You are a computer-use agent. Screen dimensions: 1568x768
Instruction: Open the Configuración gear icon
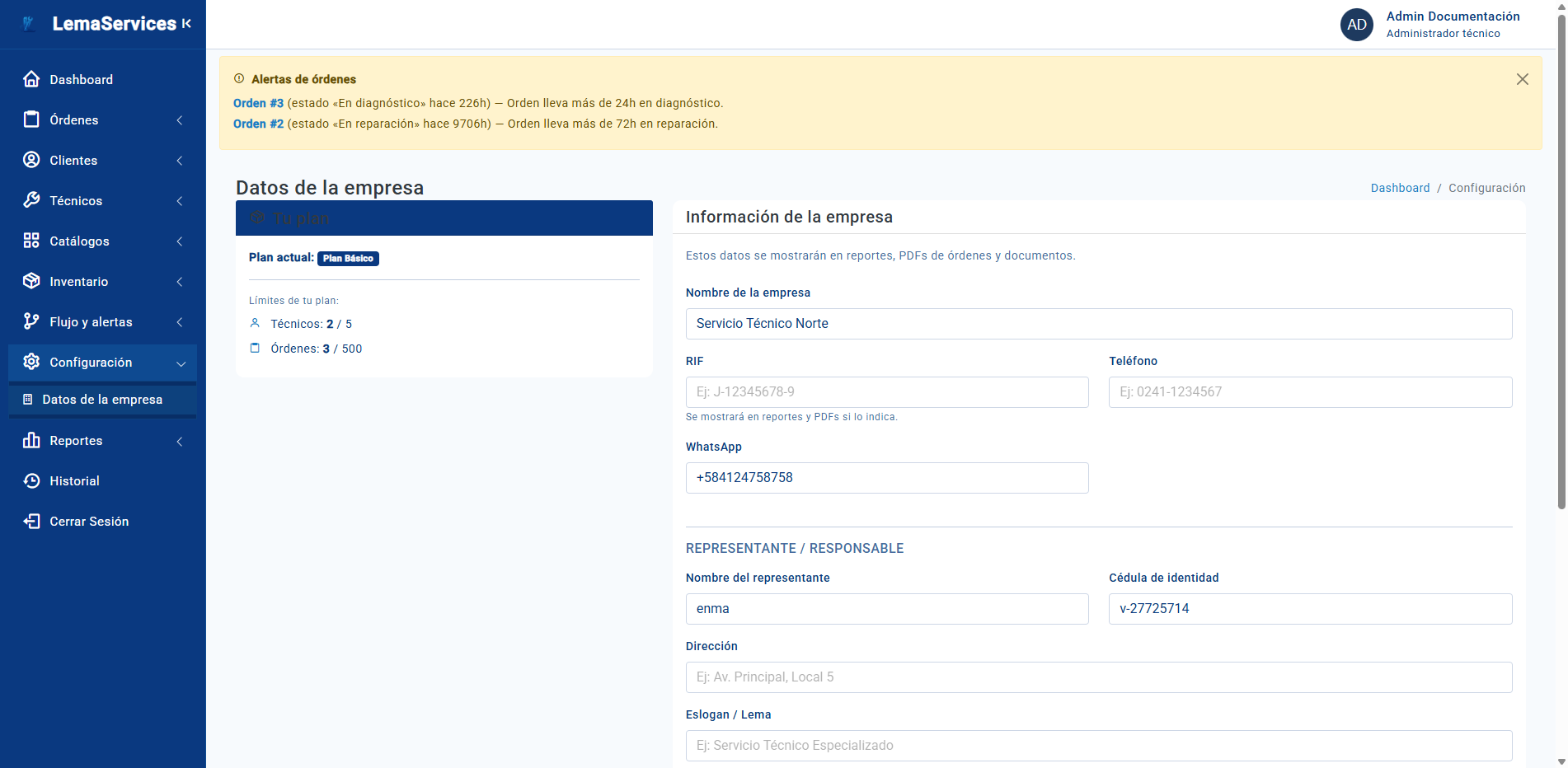pyautogui.click(x=31, y=362)
